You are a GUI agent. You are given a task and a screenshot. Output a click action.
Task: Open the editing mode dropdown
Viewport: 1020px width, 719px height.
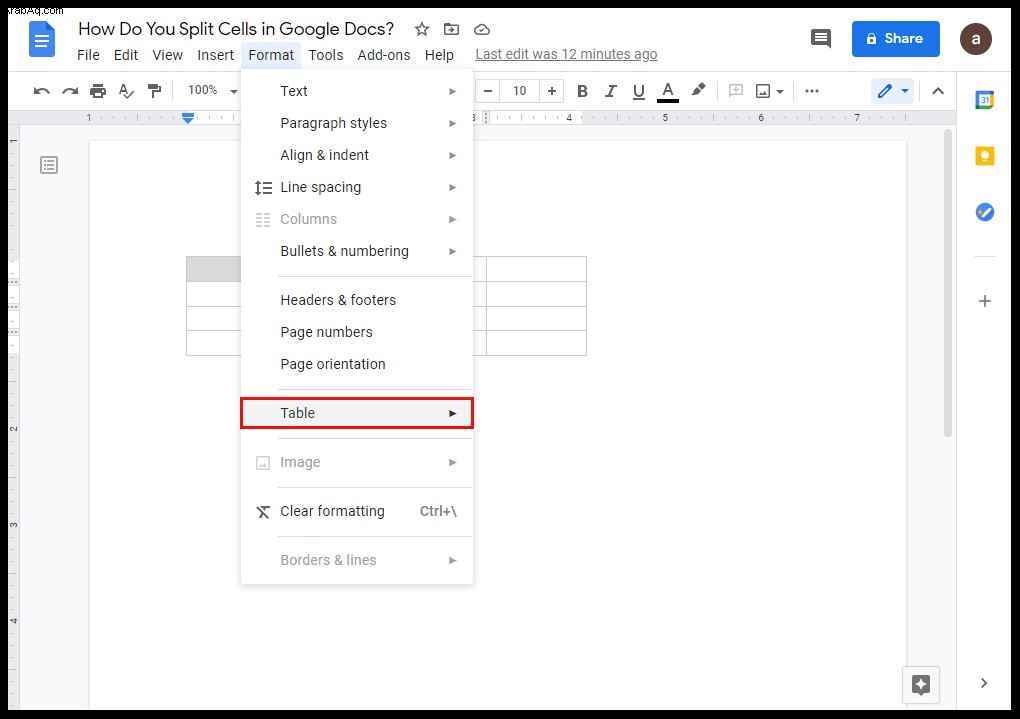click(892, 91)
